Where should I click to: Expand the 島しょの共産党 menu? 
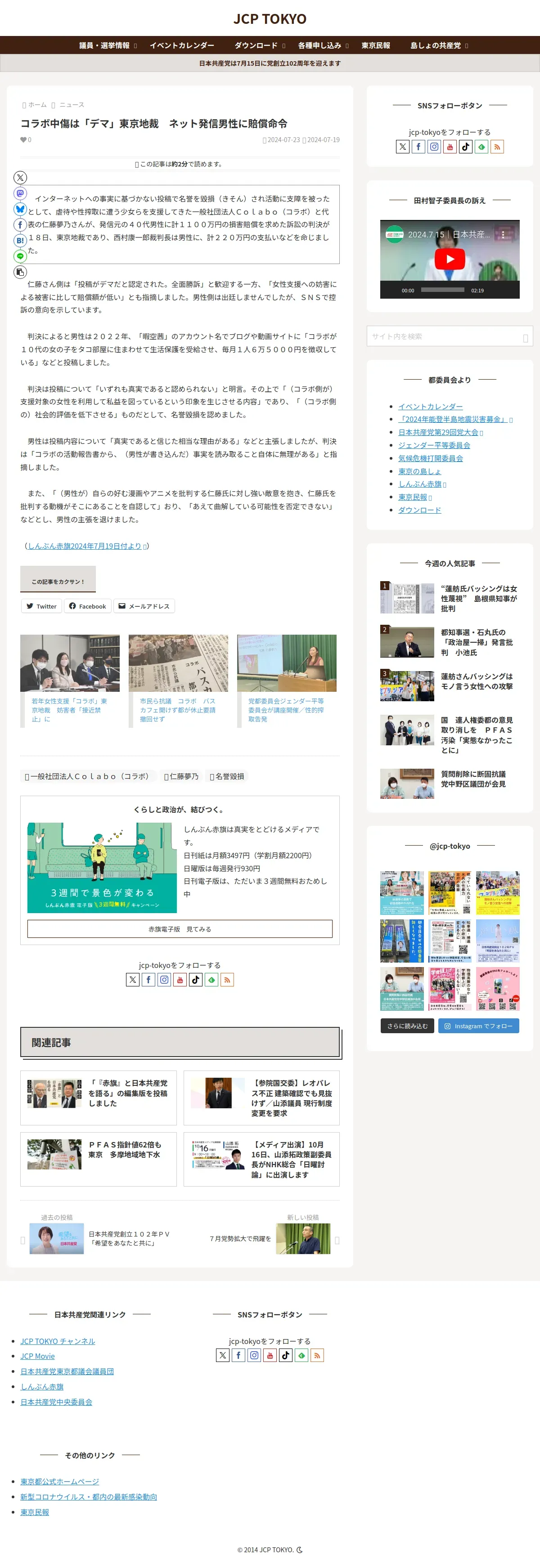439,45
